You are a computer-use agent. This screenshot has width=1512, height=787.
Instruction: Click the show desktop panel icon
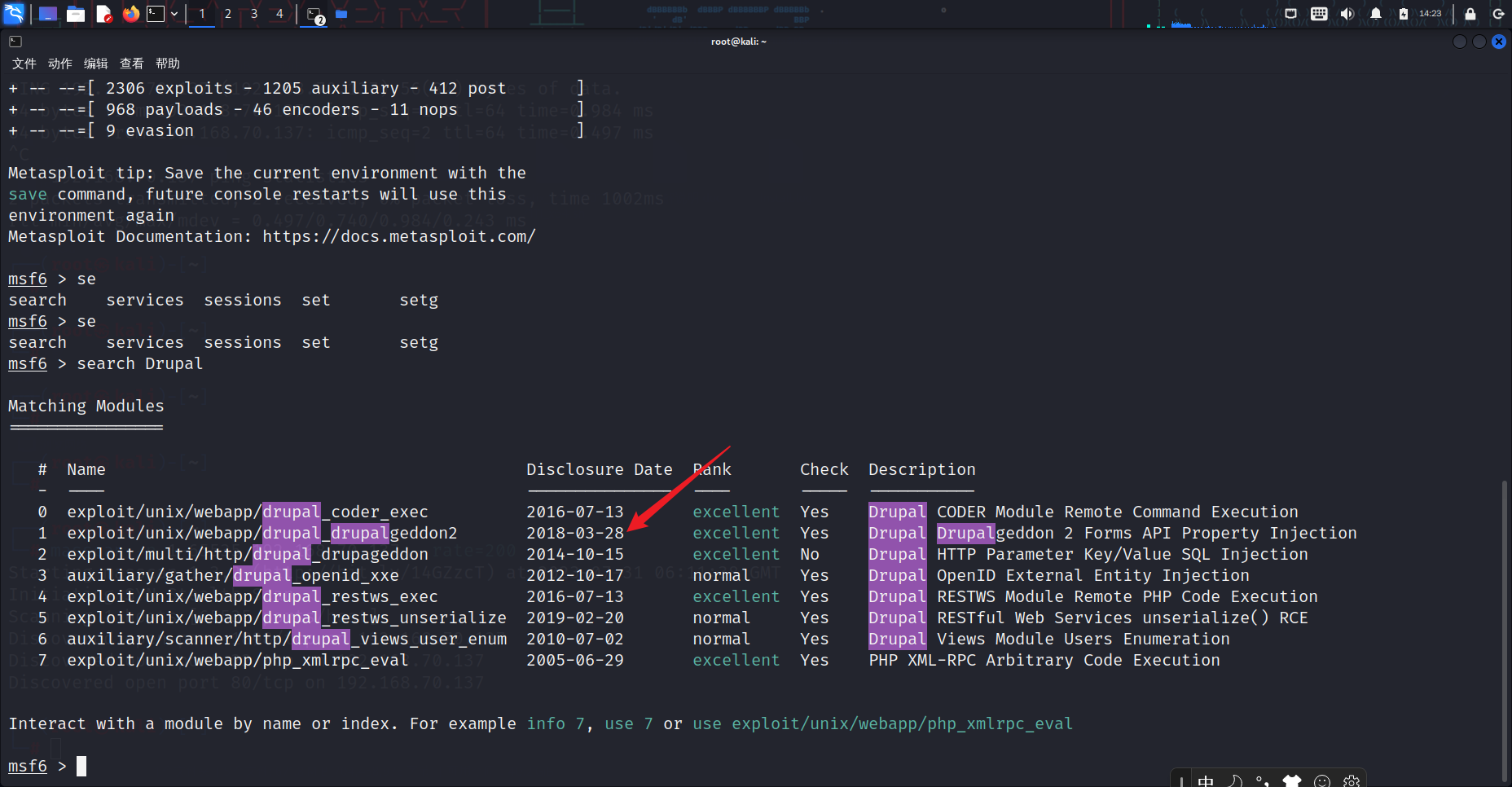(48, 14)
